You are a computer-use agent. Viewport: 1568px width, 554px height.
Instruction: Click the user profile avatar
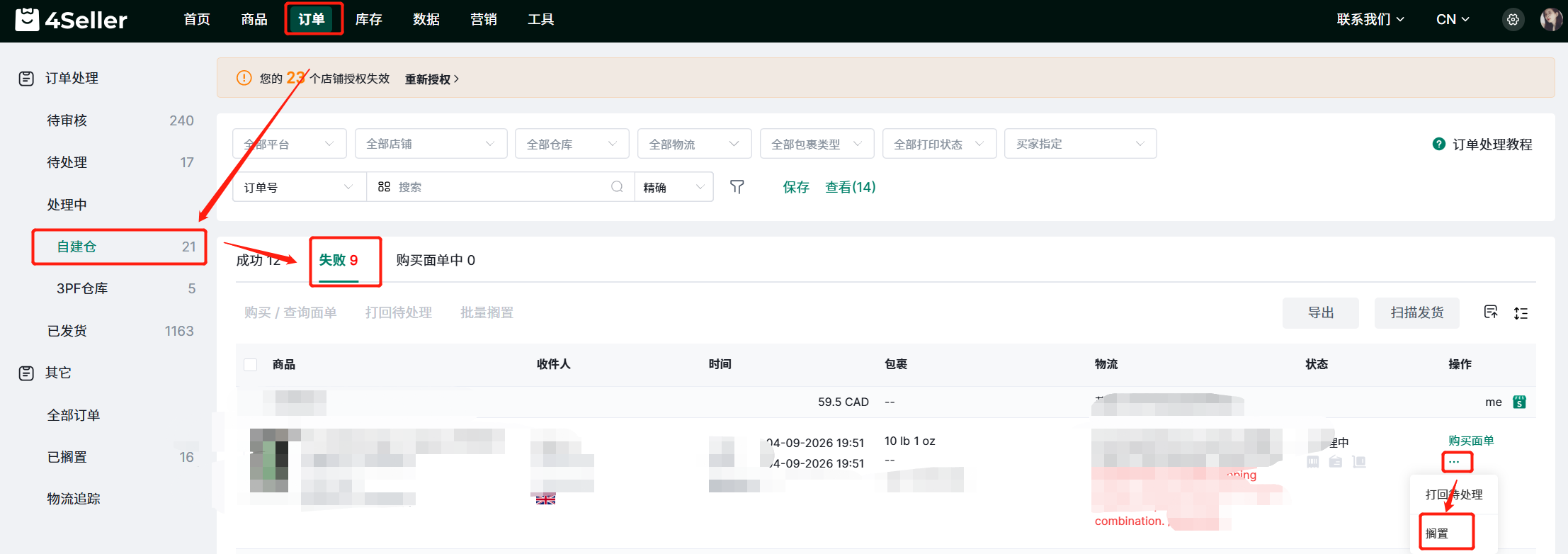(x=1551, y=20)
